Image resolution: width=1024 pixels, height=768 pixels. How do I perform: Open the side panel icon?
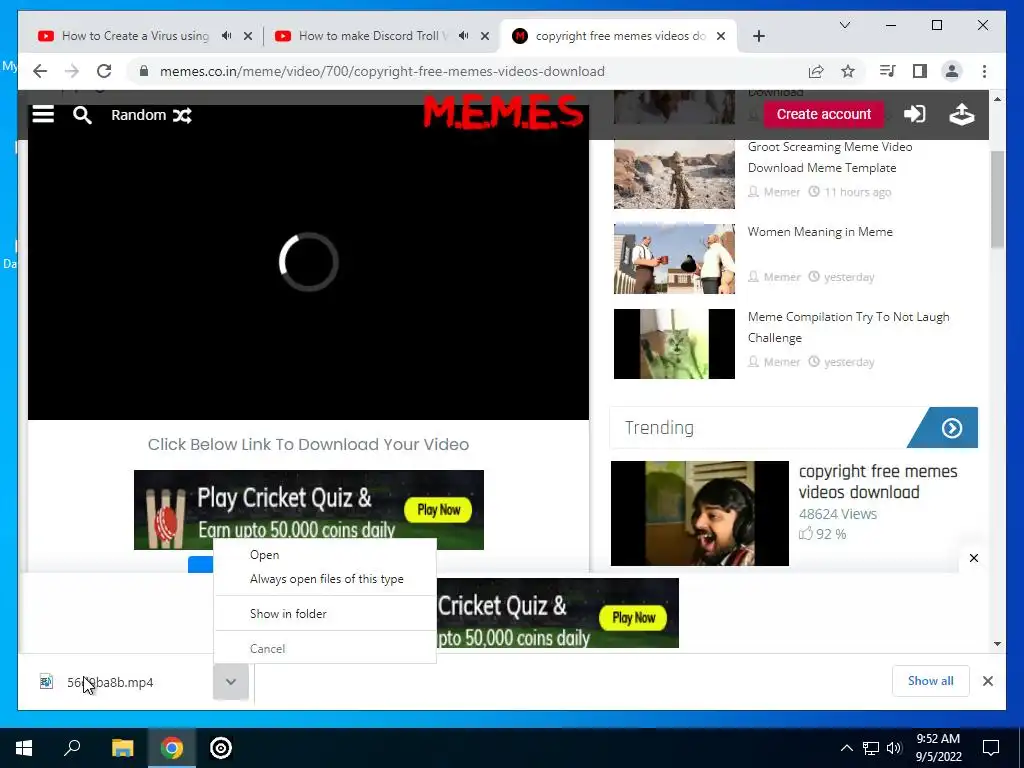coord(920,71)
